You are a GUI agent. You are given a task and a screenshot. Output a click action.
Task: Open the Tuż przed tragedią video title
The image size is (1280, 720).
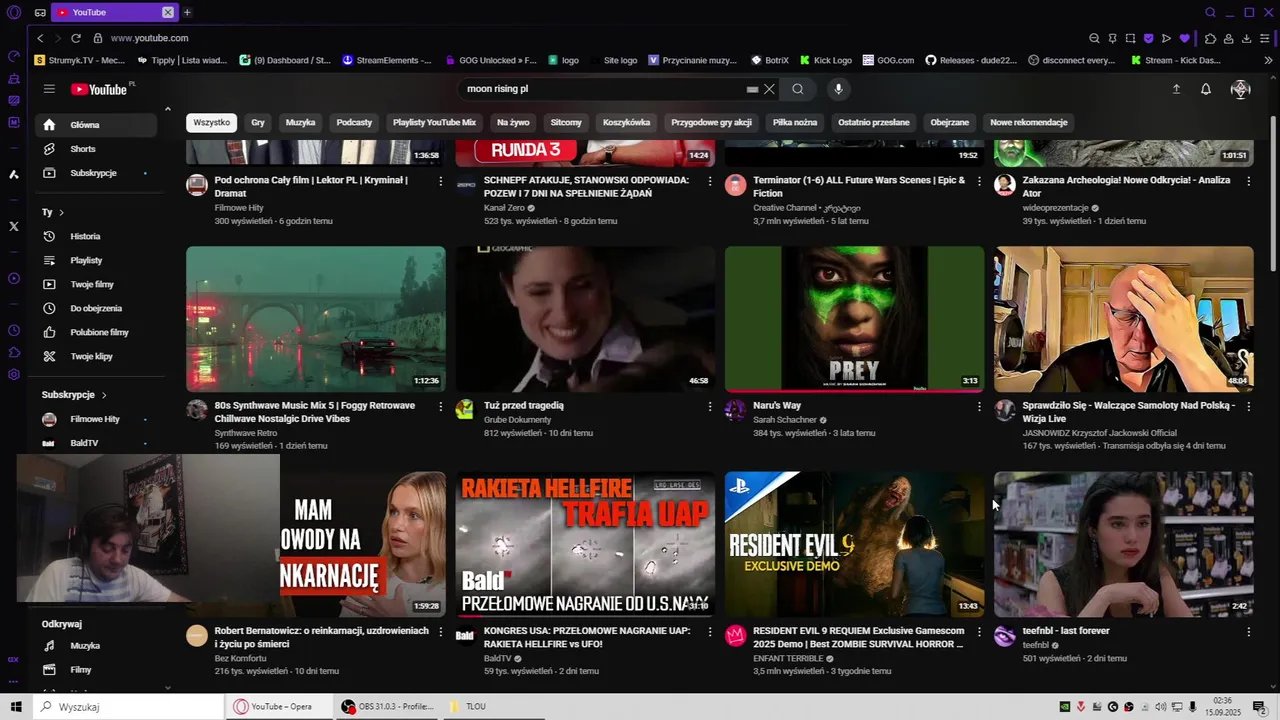(x=524, y=406)
